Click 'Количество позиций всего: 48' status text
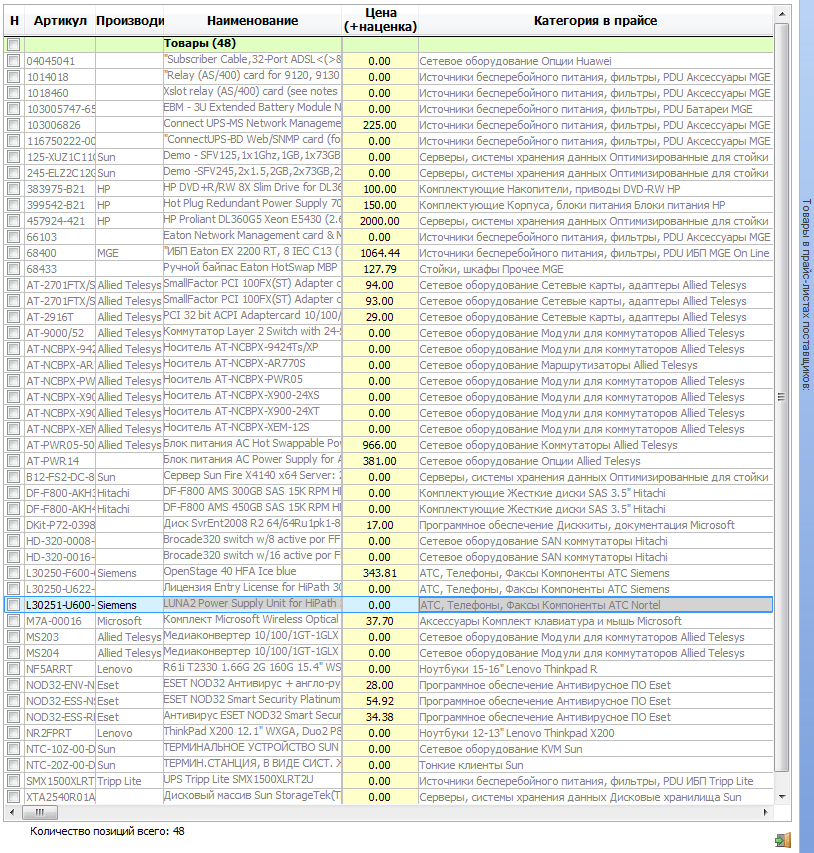The width and height of the screenshot is (814, 853). click(107, 831)
